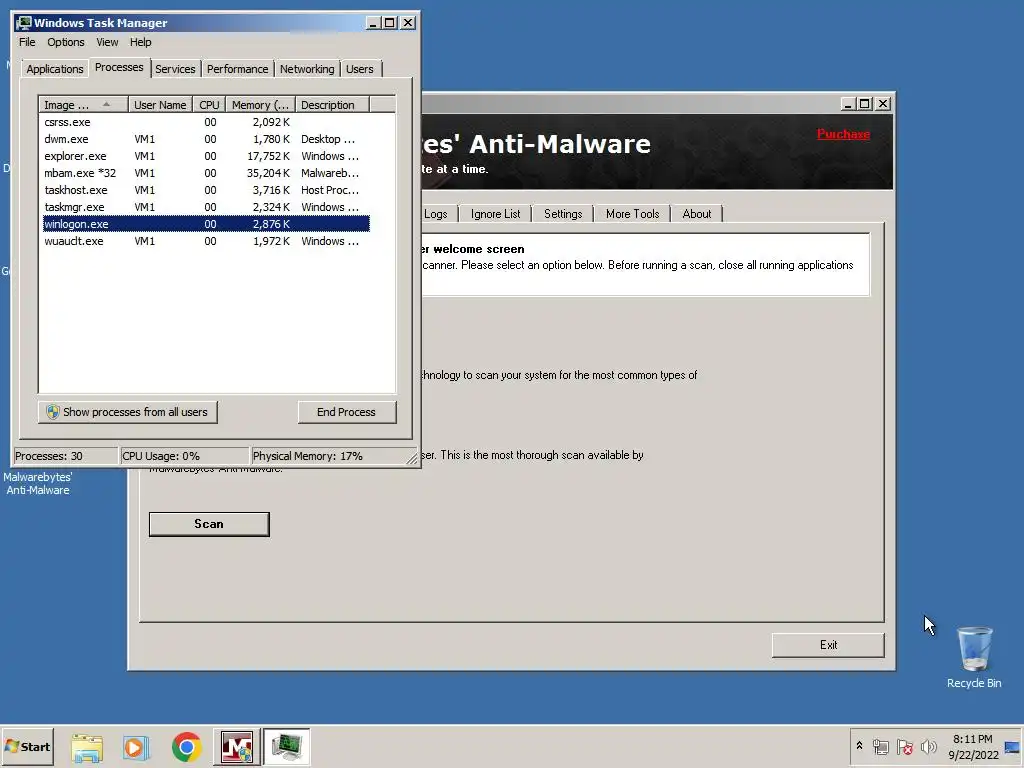Screen dimensions: 1024x768
Task: Select the winlogon.exe process row
Action: [206, 224]
